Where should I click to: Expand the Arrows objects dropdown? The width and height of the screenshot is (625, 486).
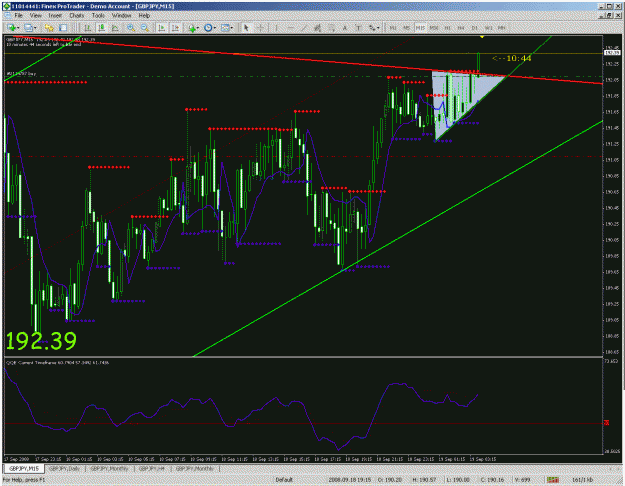(378, 28)
